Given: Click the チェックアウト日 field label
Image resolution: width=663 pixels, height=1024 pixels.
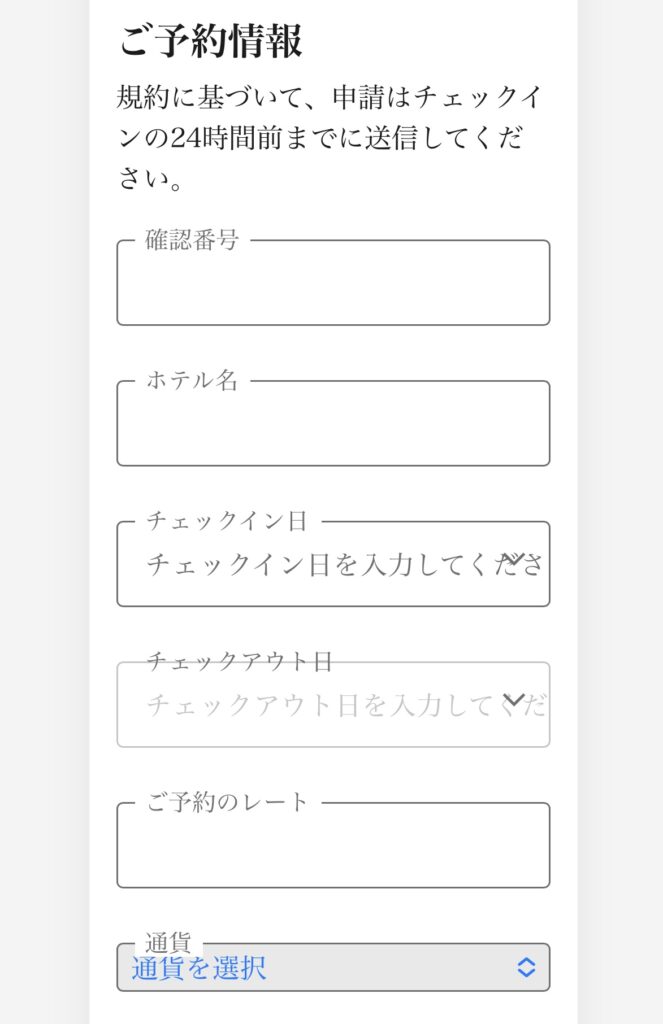Looking at the screenshot, I should point(239,661).
